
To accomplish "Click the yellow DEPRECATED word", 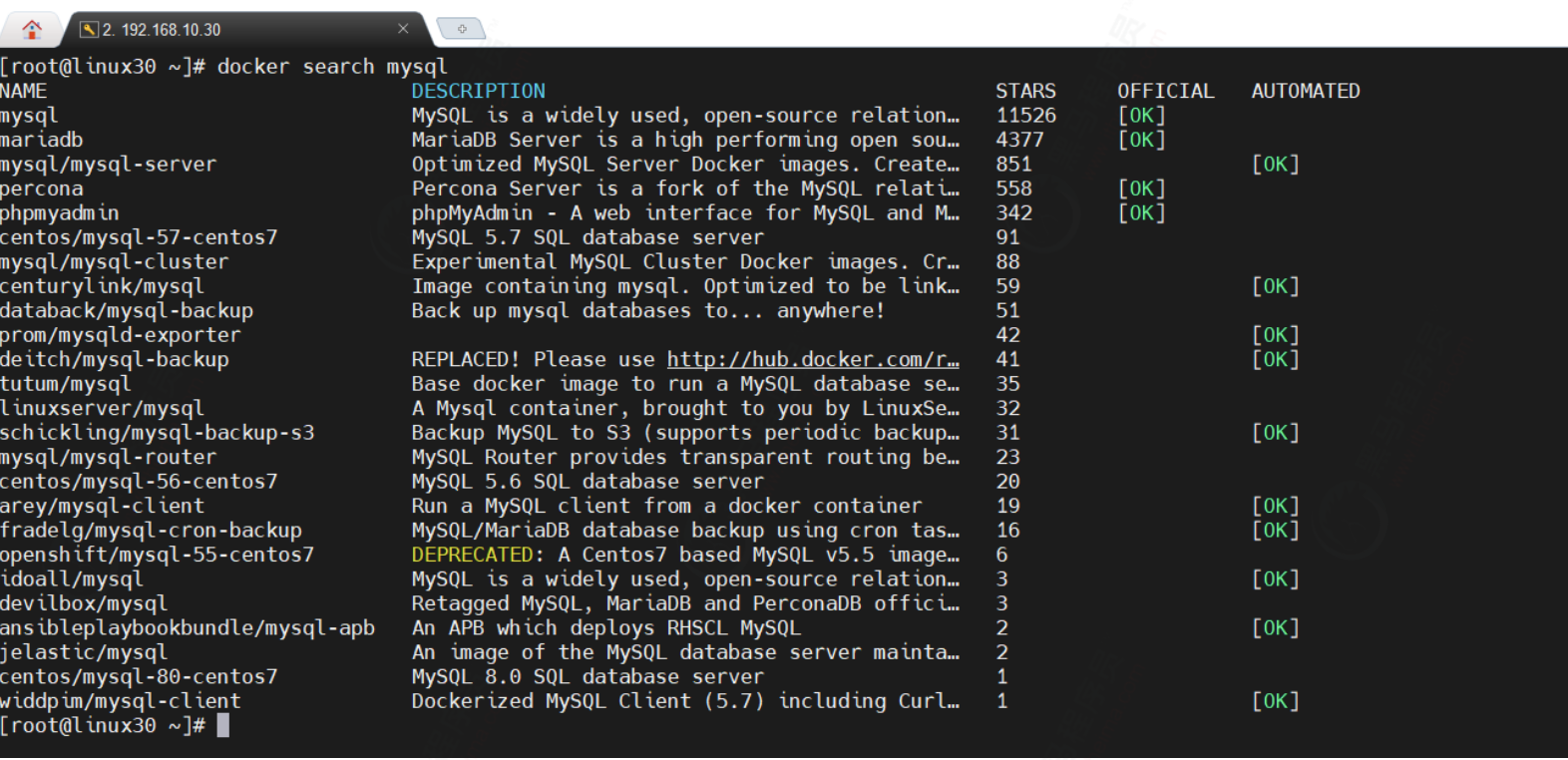I will click(x=473, y=555).
